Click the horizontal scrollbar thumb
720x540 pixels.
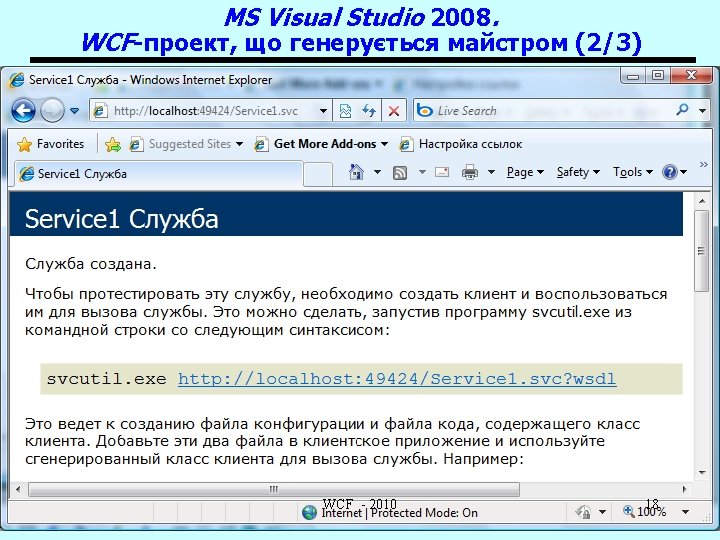point(274,489)
